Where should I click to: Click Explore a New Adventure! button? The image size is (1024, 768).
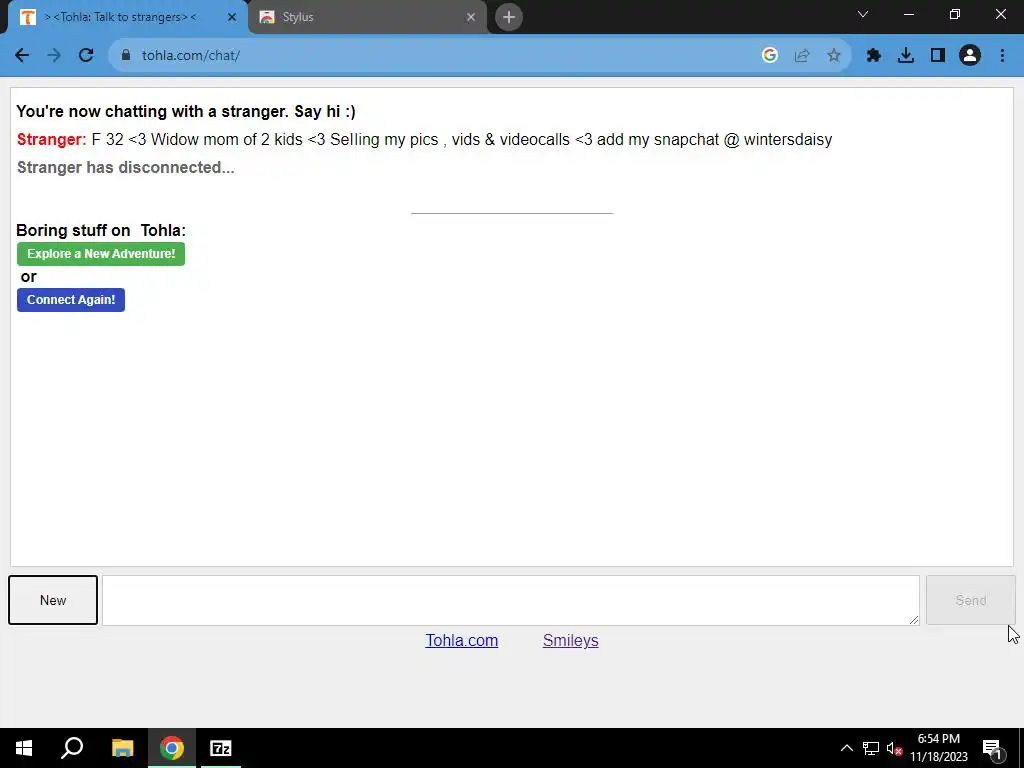(101, 254)
